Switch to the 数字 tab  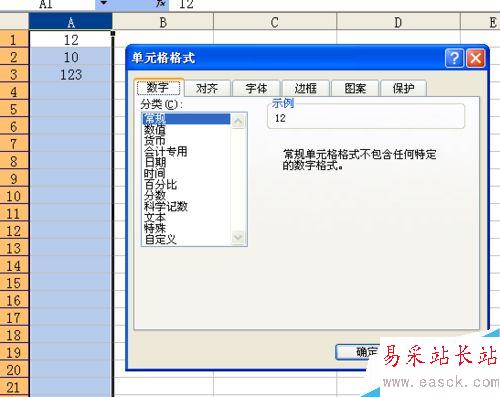158,88
